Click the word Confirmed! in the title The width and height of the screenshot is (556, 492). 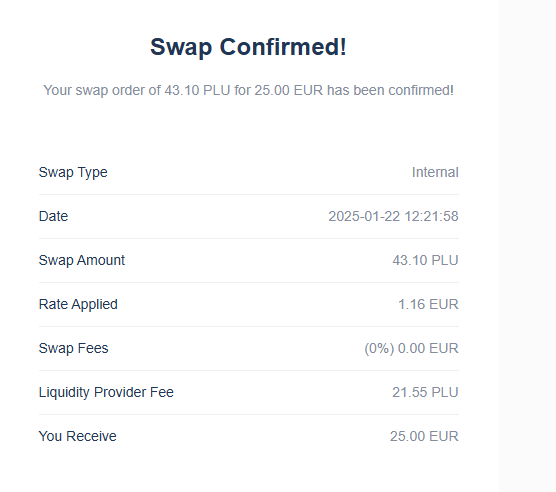pyautogui.click(x=283, y=47)
